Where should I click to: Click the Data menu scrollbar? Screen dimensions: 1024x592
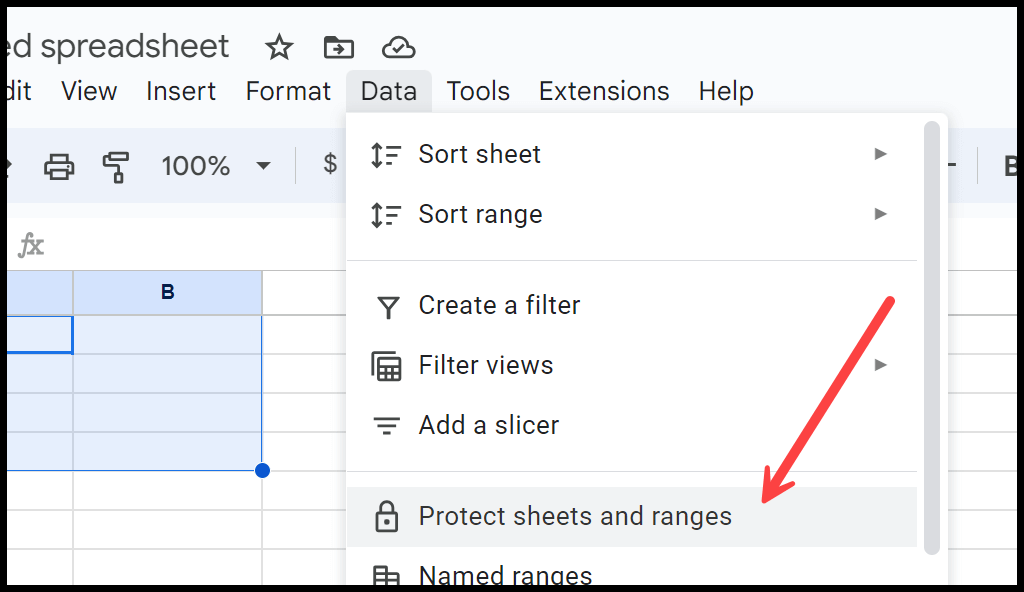pos(932,338)
